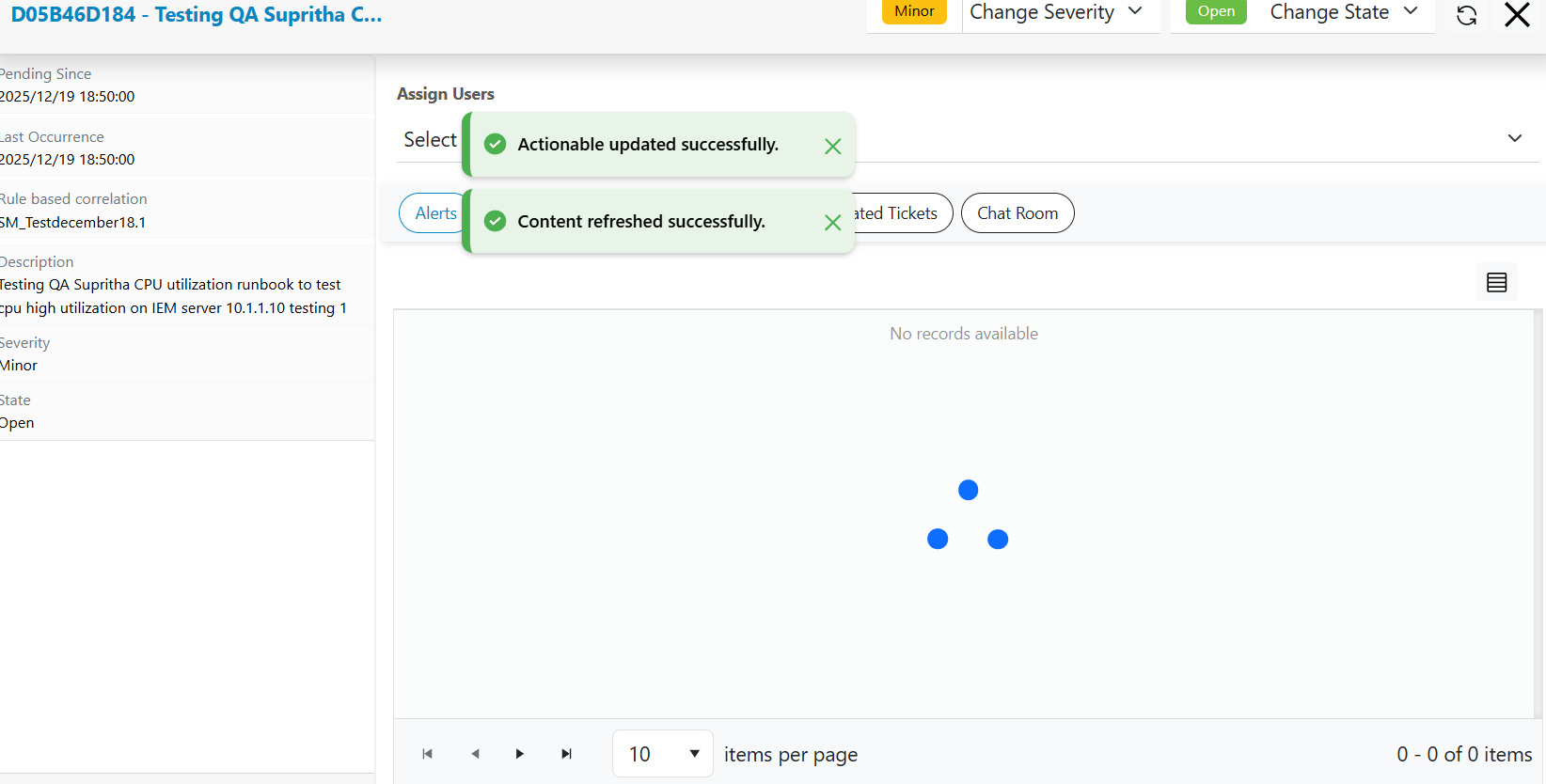
Task: Click the green check icon on Actionable updated toast
Action: click(495, 144)
